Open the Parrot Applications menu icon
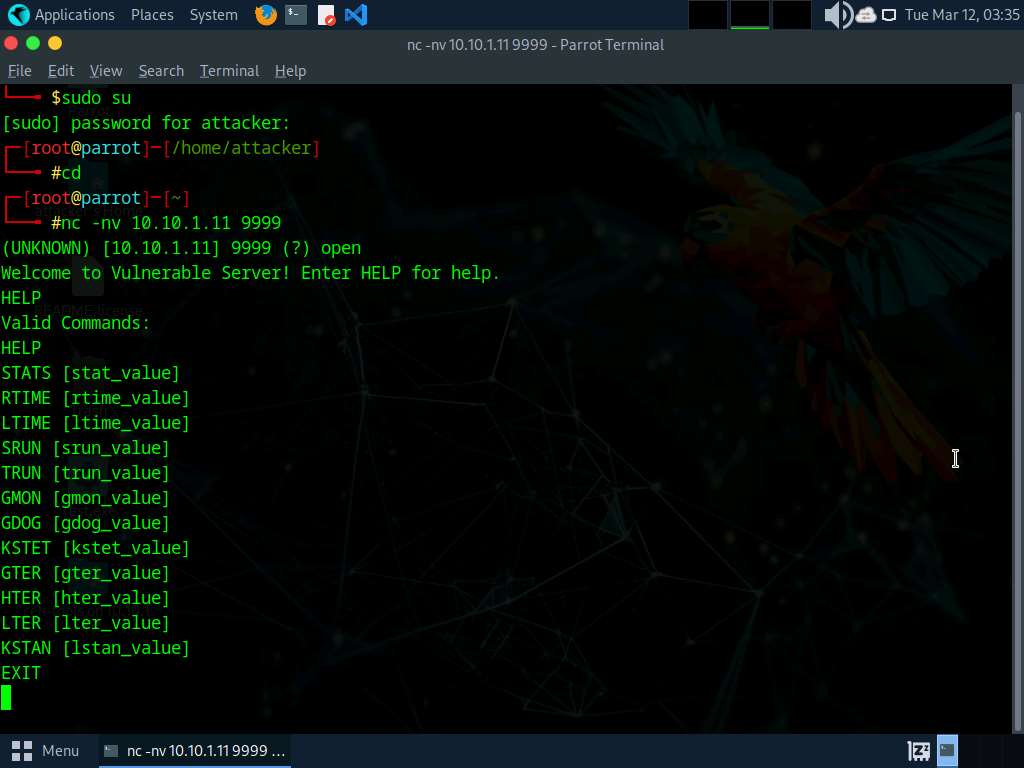Viewport: 1024px width, 768px height. pyautogui.click(x=18, y=14)
